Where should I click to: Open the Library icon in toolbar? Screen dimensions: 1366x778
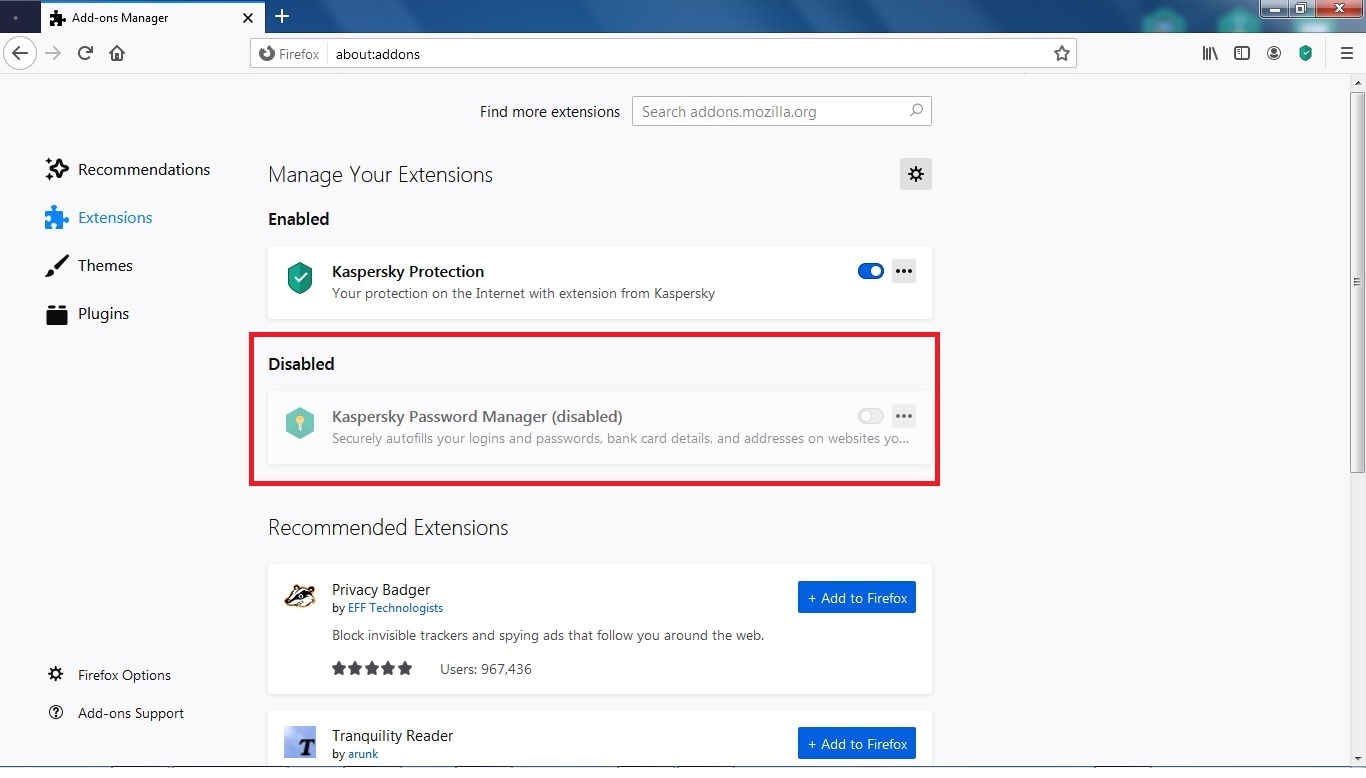[x=1210, y=53]
